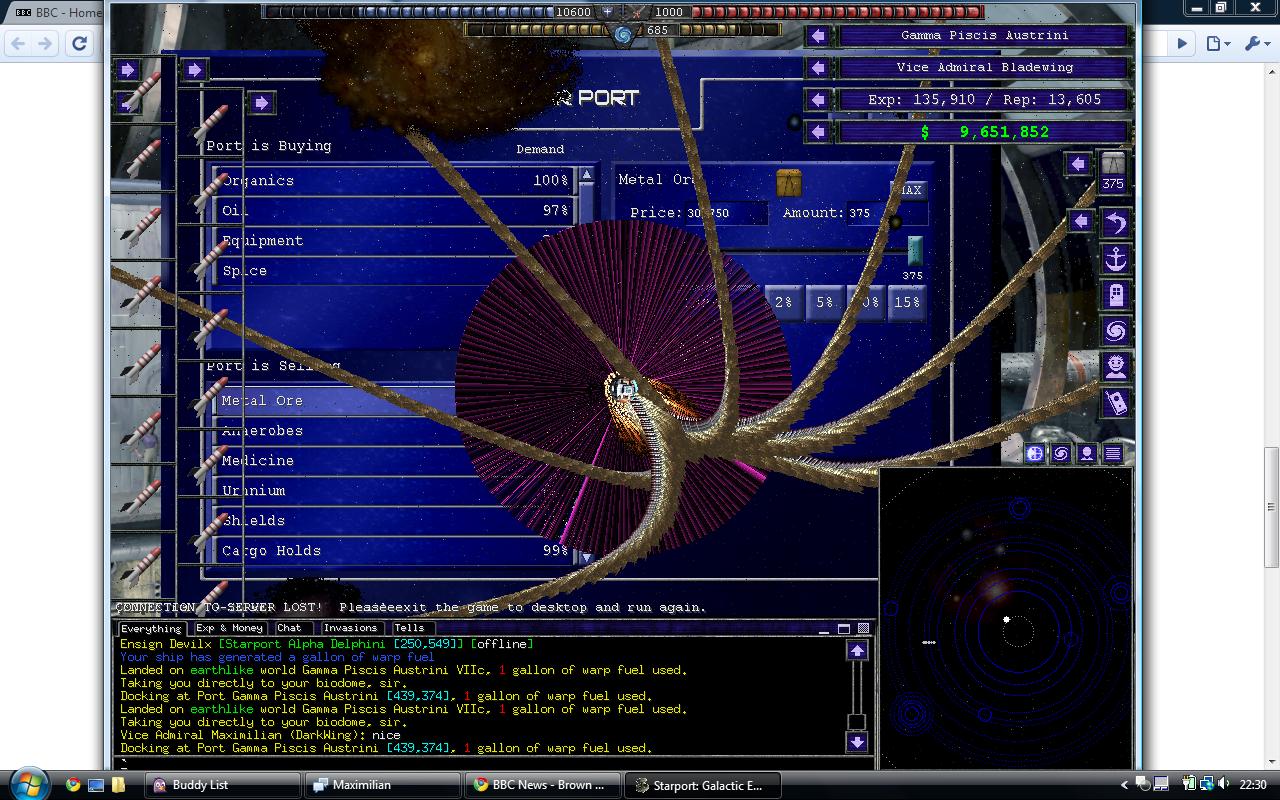The height and width of the screenshot is (800, 1280).
Task: Open the Invasions chat tab
Action: click(x=350, y=628)
